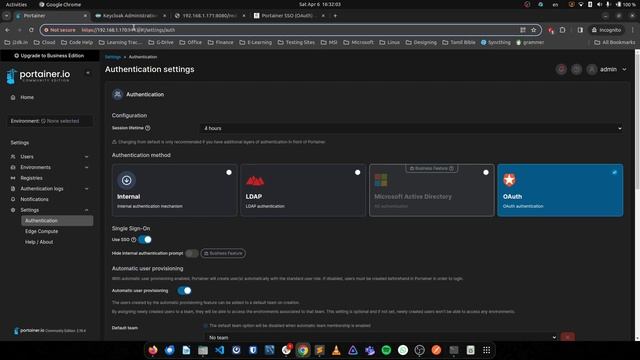Click the Use SSO help icon
Viewport: 640px width, 360px height.
tap(133, 240)
